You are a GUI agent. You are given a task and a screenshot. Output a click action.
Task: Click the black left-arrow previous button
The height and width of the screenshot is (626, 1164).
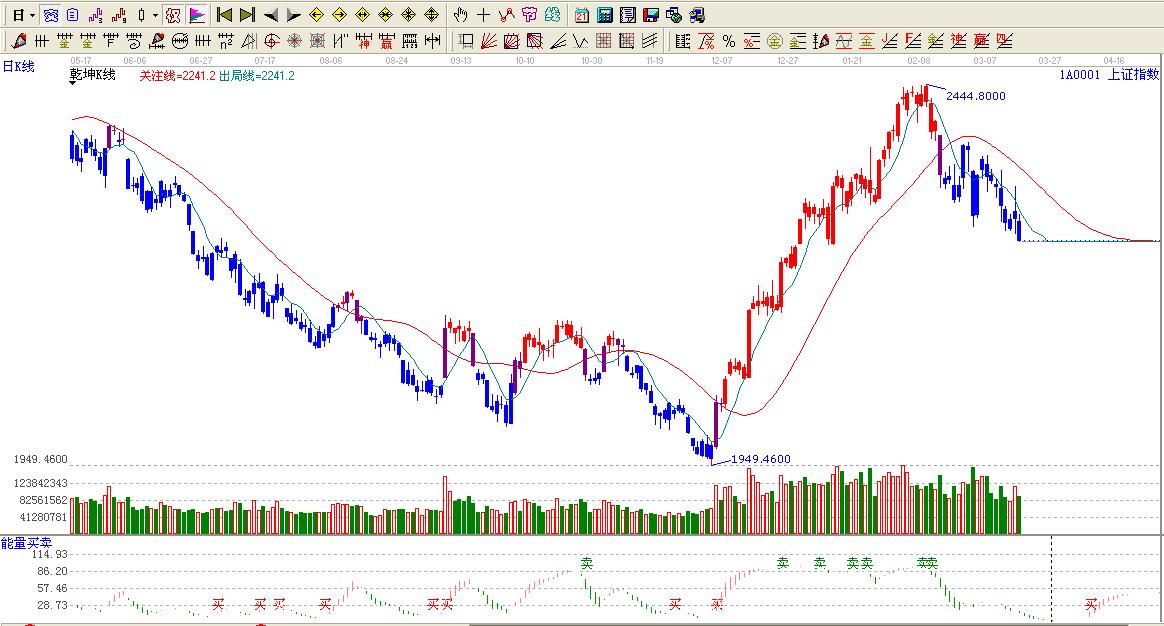pyautogui.click(x=270, y=15)
